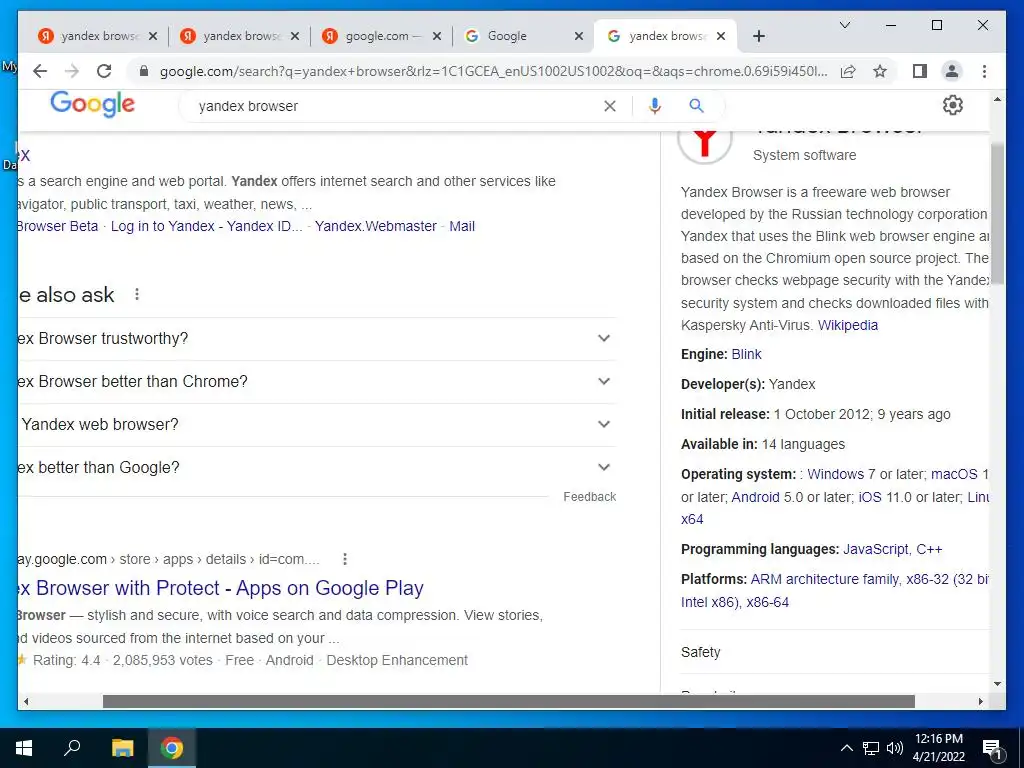Viewport: 1024px width, 768px height.
Task: Open the Chrome side panel
Action: [x=920, y=71]
